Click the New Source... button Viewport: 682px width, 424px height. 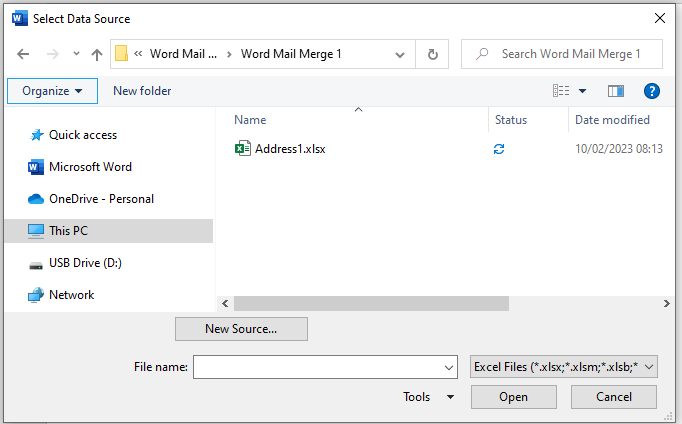[241, 329]
